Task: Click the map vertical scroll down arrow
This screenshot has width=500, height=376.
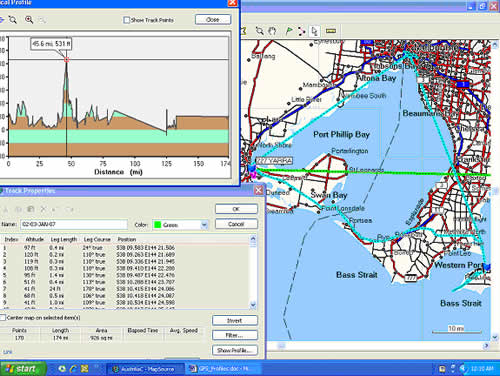Action: pyautogui.click(x=495, y=337)
